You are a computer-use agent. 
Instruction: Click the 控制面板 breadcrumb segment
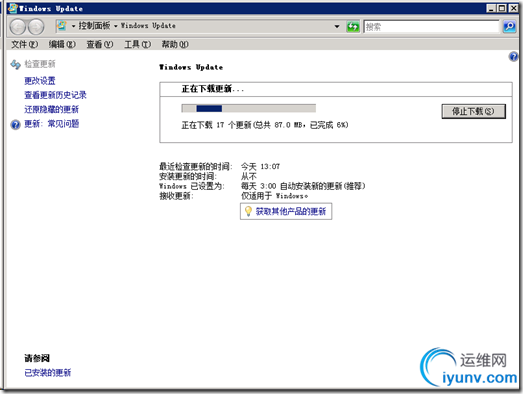point(94,26)
